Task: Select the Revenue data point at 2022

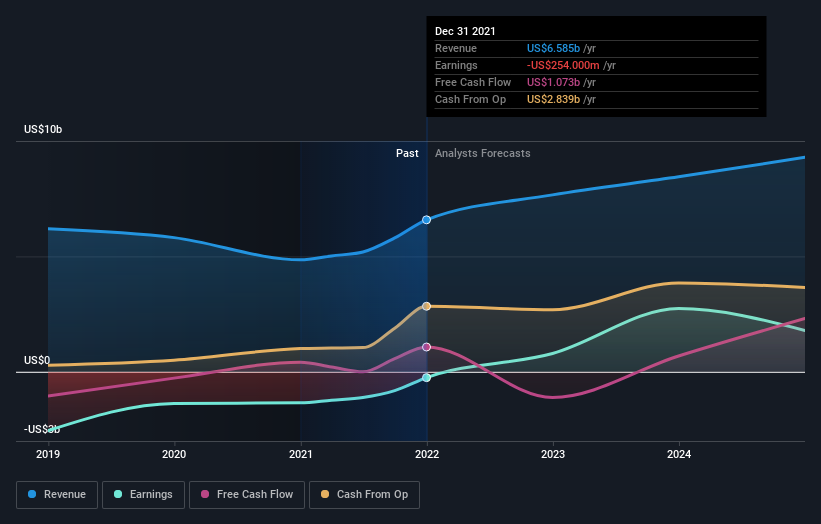Action: coord(427,220)
